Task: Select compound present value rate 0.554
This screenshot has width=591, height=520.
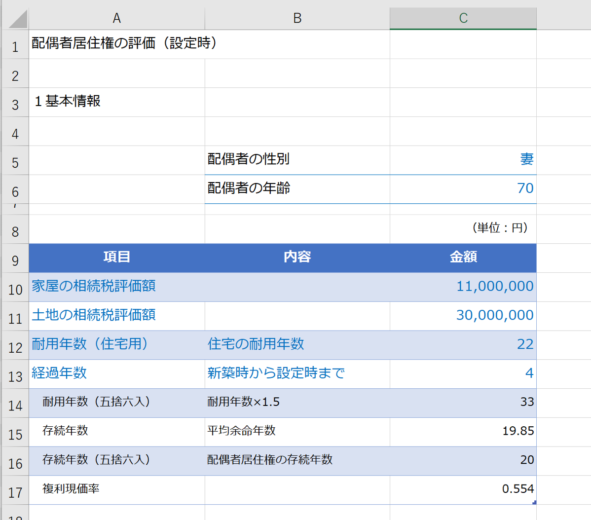Action: [463, 490]
